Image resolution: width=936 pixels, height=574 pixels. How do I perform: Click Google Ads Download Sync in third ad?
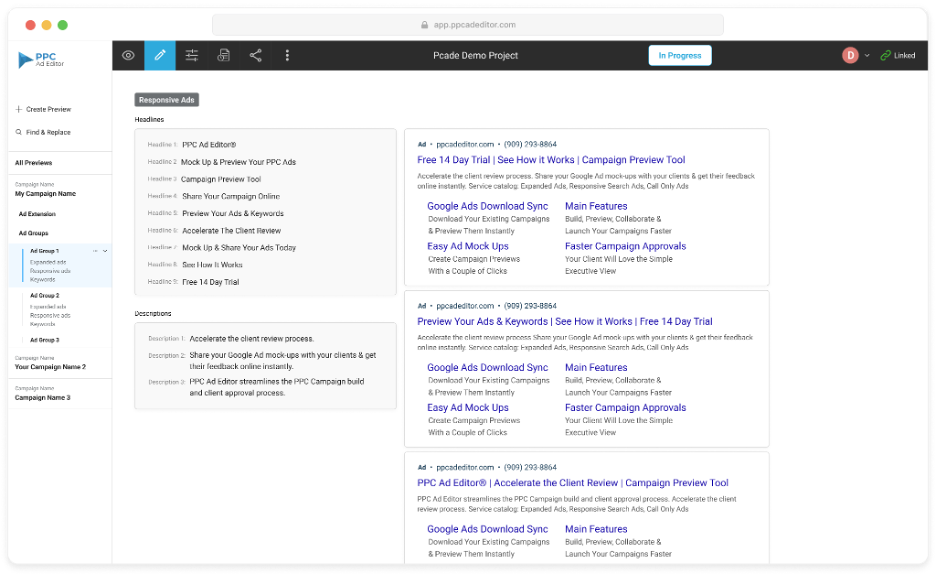[487, 530]
